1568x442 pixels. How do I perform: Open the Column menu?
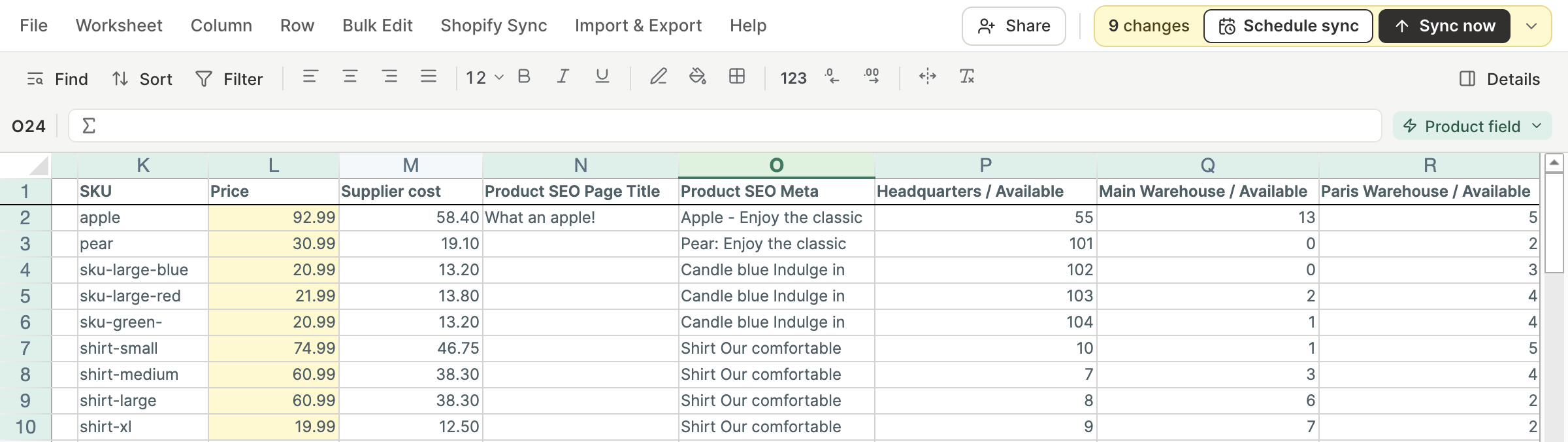click(221, 25)
